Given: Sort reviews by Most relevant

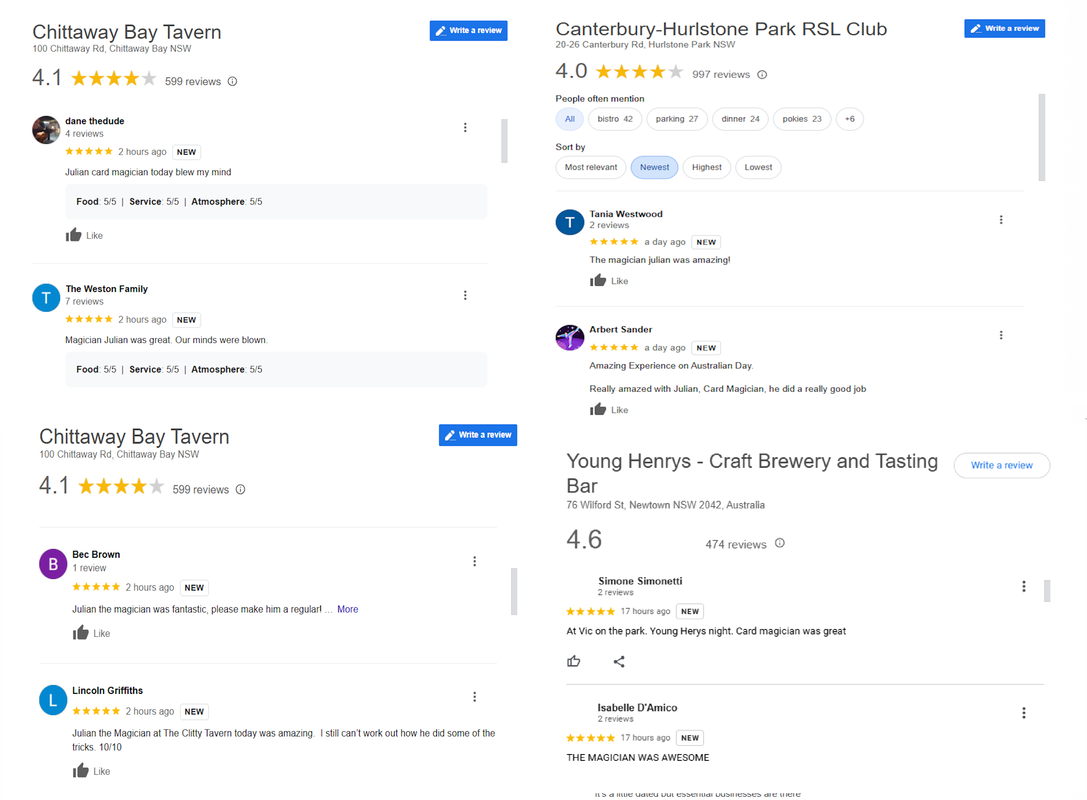Looking at the screenshot, I should [x=591, y=167].
